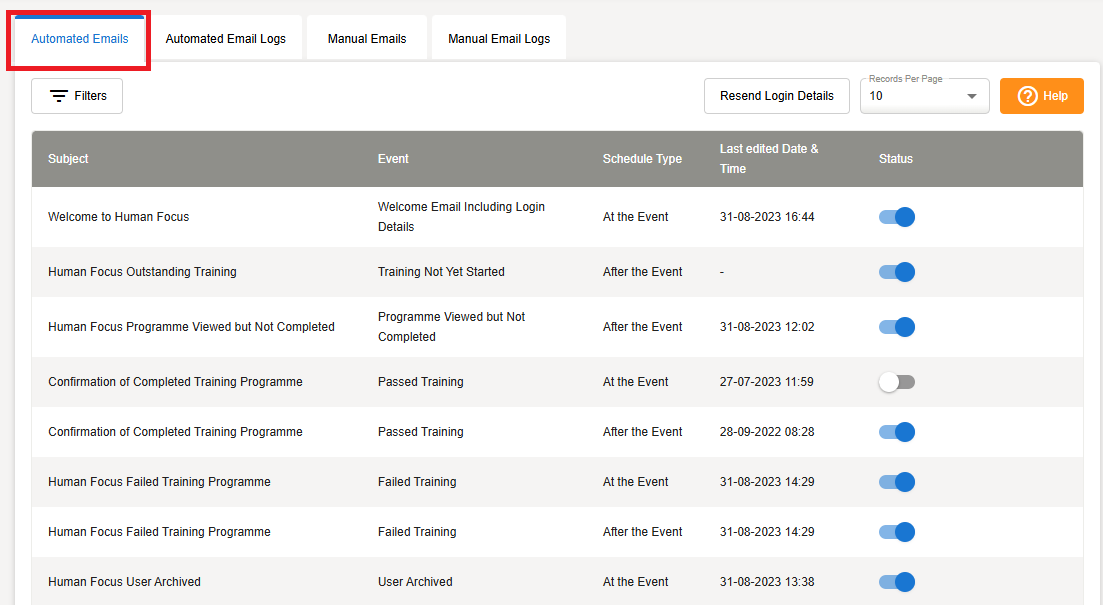
Task: Click the Subject column header
Action: pyautogui.click(x=68, y=159)
